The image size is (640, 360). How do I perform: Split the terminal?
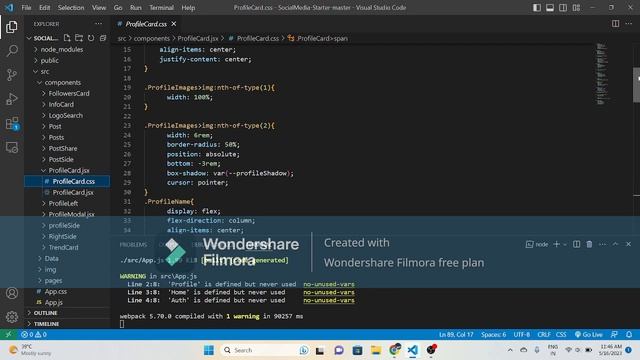576,244
